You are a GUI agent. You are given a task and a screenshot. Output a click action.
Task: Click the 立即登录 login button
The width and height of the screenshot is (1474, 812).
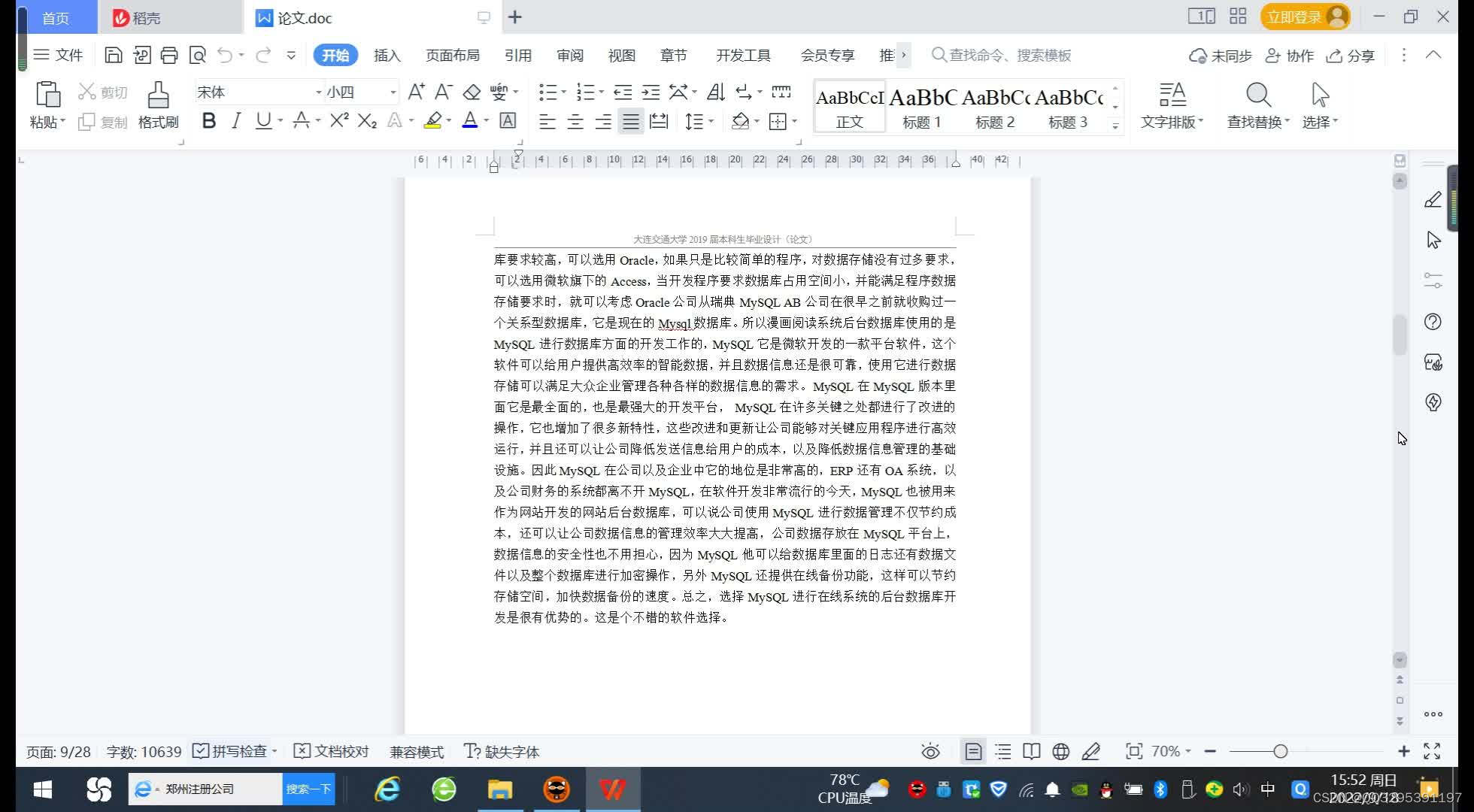1306,17
